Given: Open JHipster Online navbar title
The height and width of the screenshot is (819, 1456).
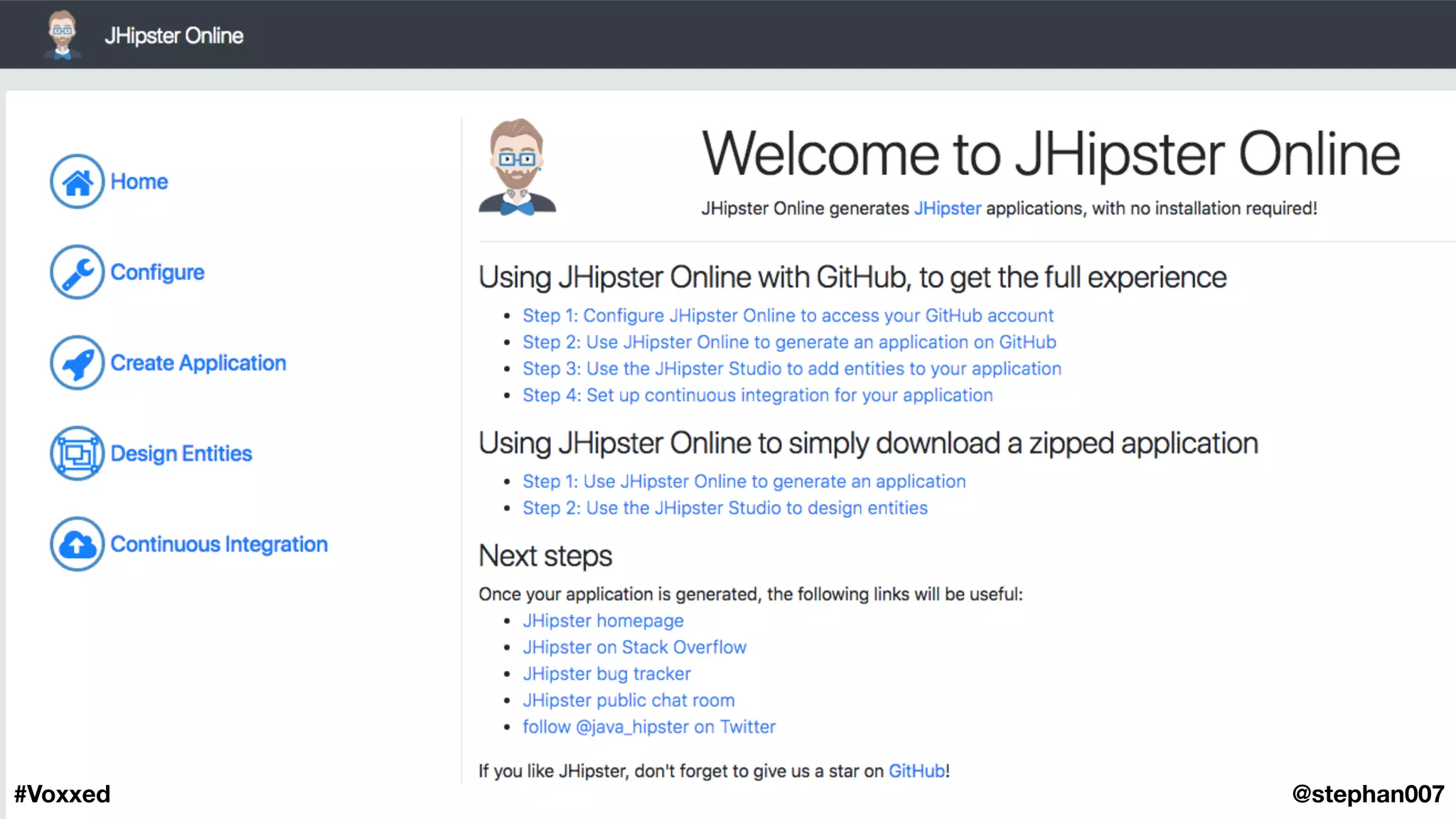Looking at the screenshot, I should [174, 36].
